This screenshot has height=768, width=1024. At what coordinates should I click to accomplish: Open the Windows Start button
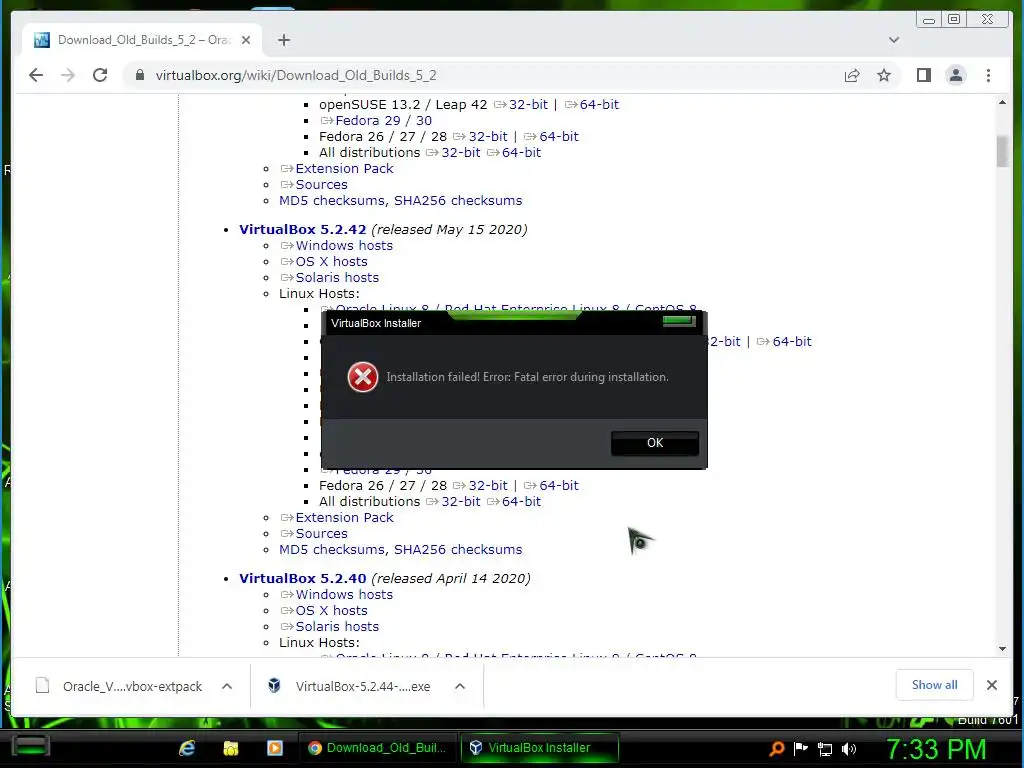tap(30, 746)
